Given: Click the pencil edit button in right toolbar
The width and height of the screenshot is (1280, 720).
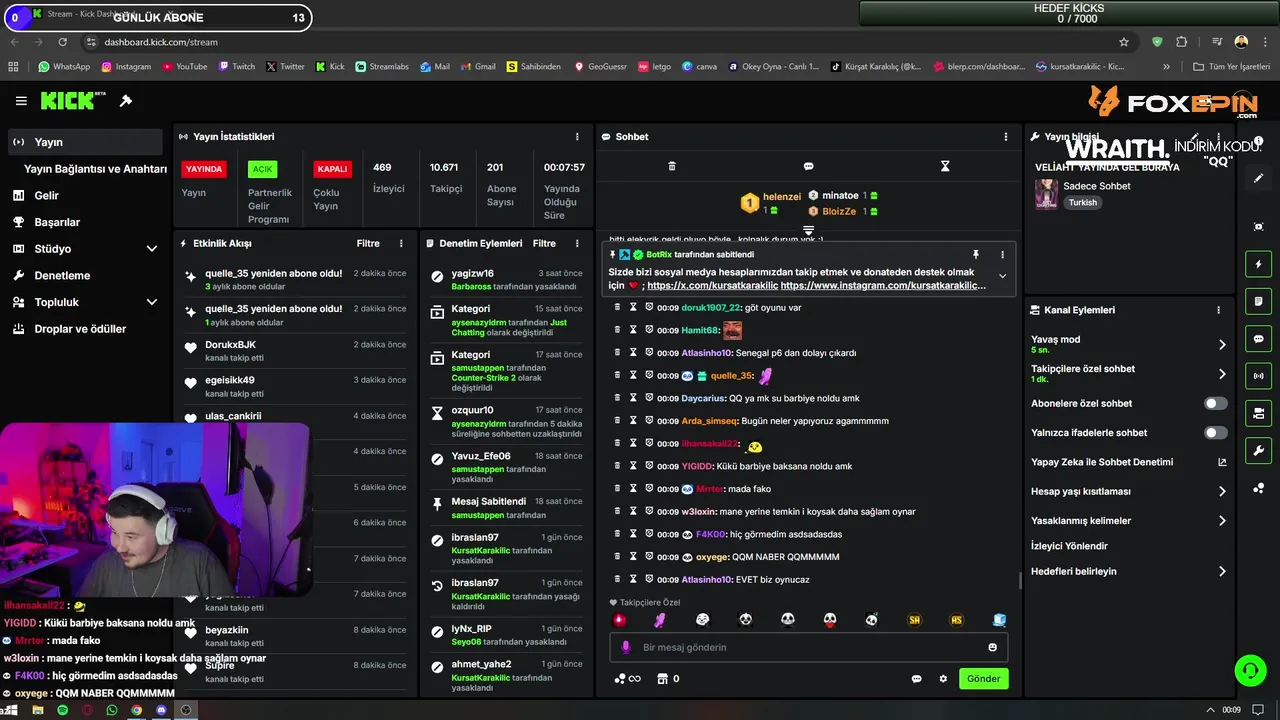Looking at the screenshot, I should click(x=1259, y=178).
